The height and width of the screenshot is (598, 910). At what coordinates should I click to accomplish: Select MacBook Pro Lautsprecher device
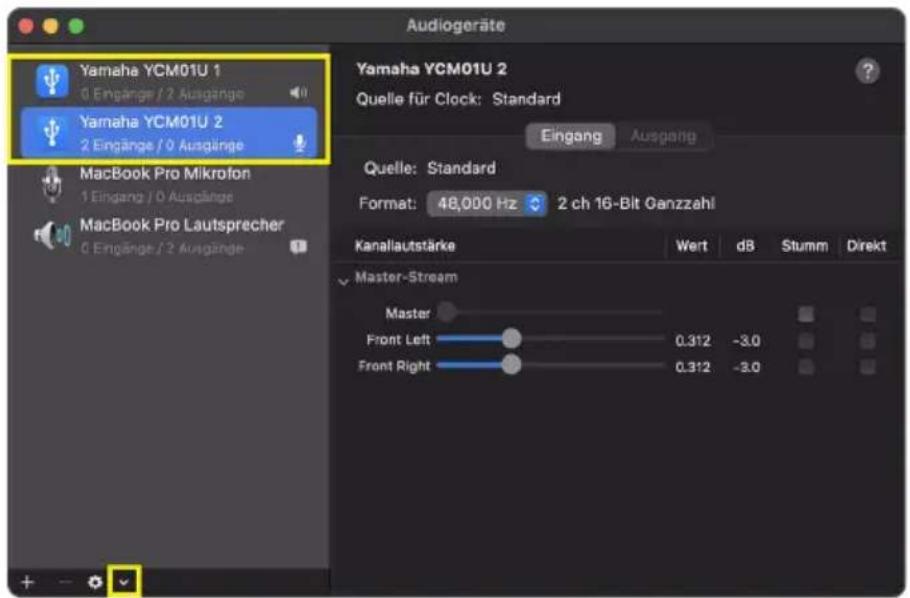click(x=169, y=235)
